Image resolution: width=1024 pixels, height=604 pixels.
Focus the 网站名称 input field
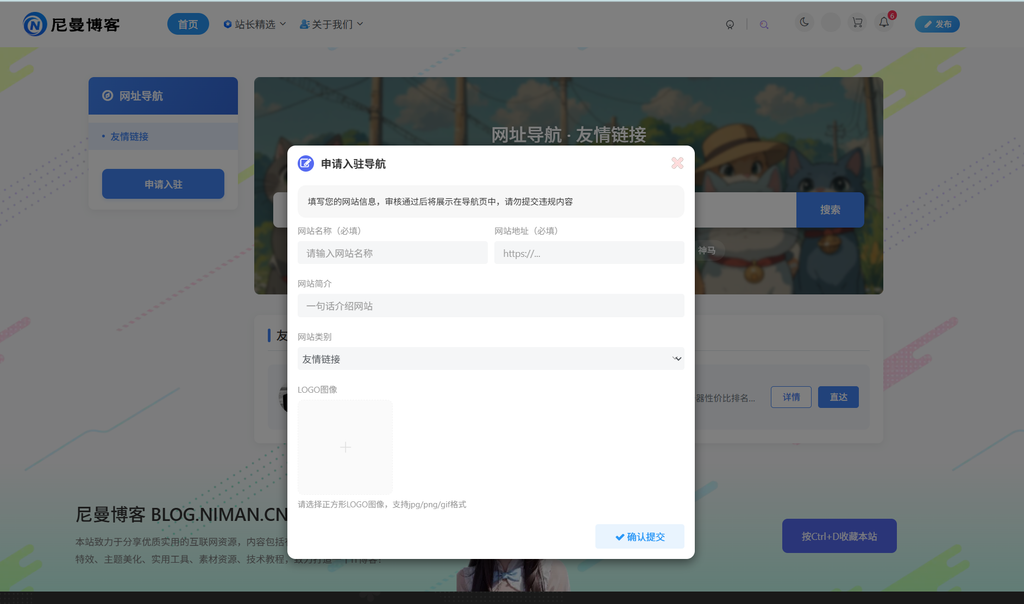click(392, 253)
